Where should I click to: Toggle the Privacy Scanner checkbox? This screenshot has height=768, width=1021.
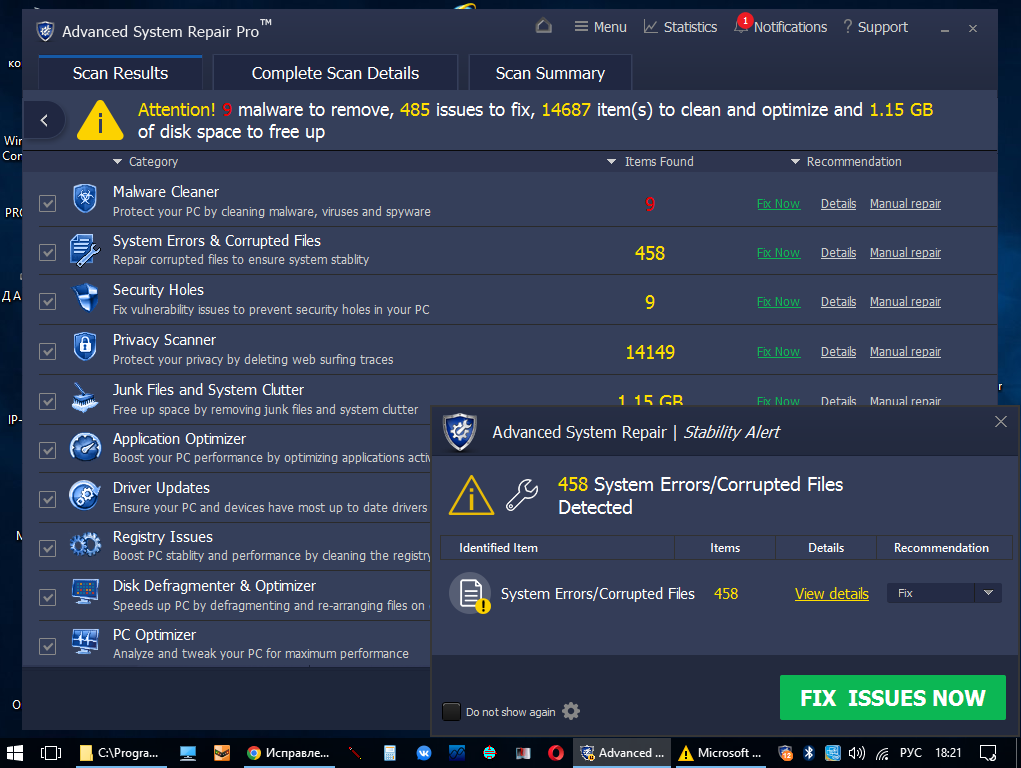[48, 352]
